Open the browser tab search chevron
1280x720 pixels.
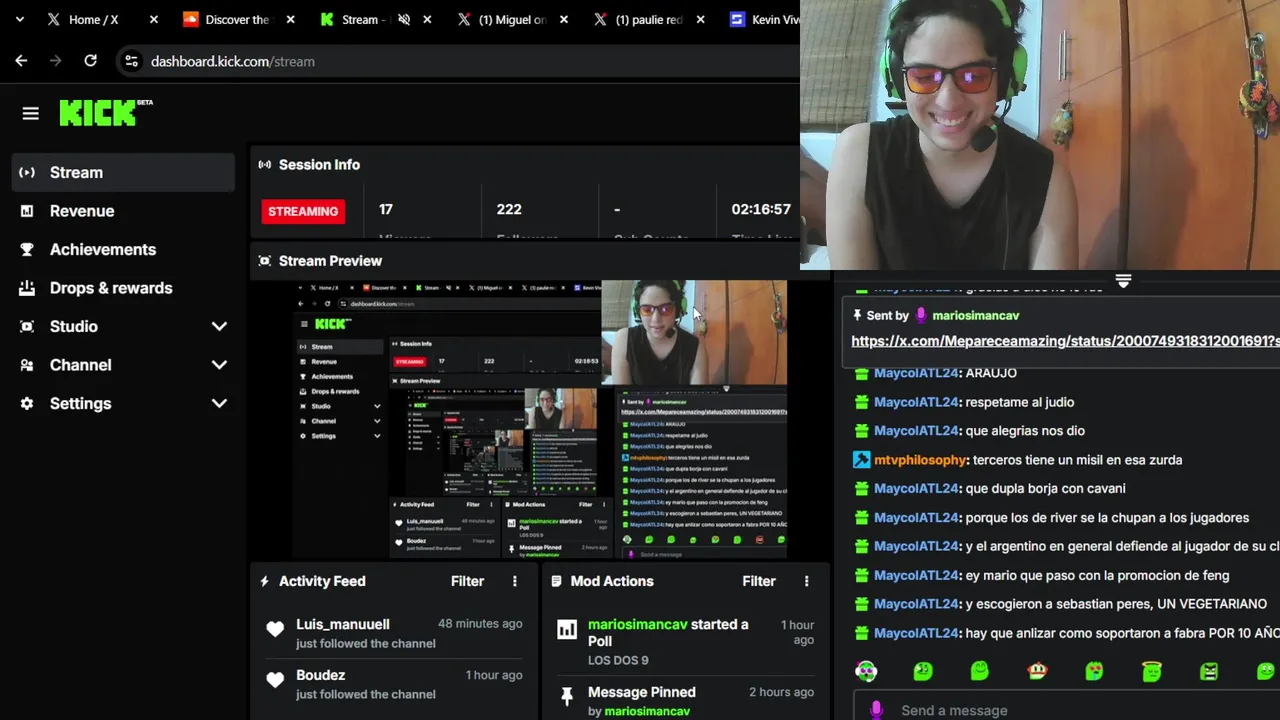[19, 19]
